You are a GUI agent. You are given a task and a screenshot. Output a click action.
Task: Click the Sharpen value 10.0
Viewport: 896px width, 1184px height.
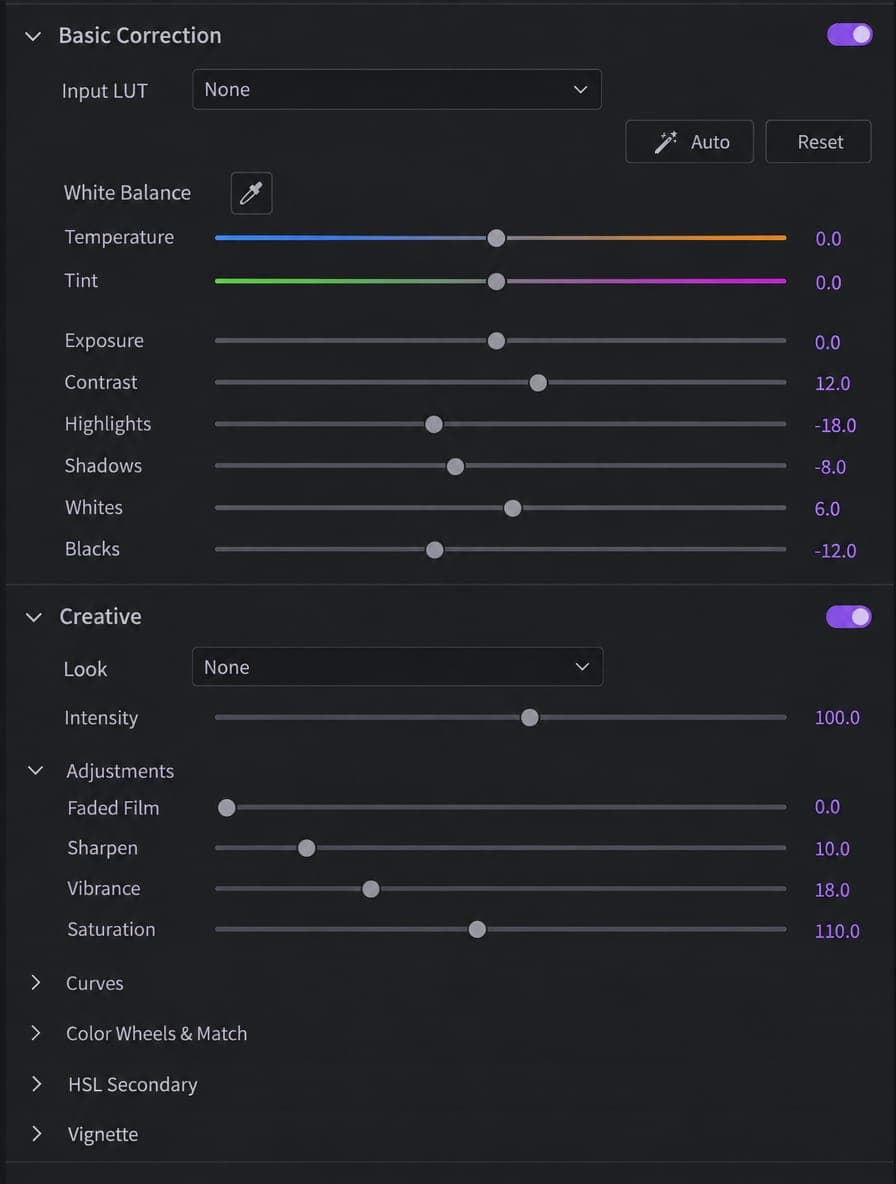(832, 849)
